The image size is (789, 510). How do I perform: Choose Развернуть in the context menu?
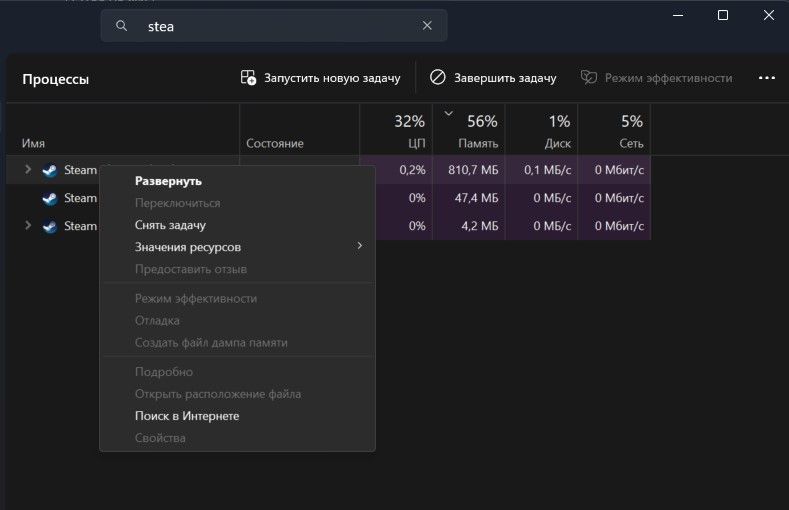tap(168, 181)
